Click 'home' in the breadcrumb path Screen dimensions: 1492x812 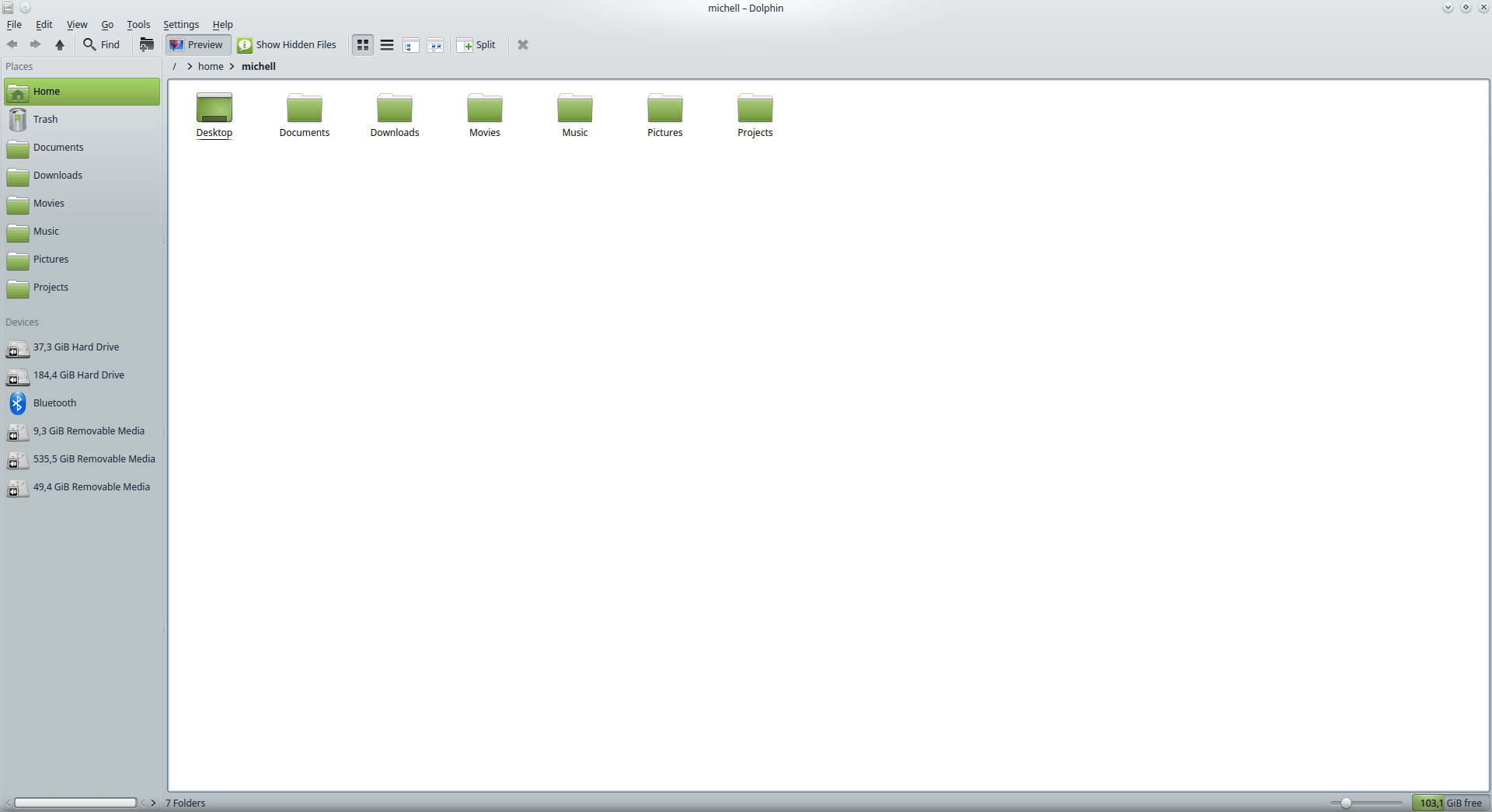(x=211, y=66)
